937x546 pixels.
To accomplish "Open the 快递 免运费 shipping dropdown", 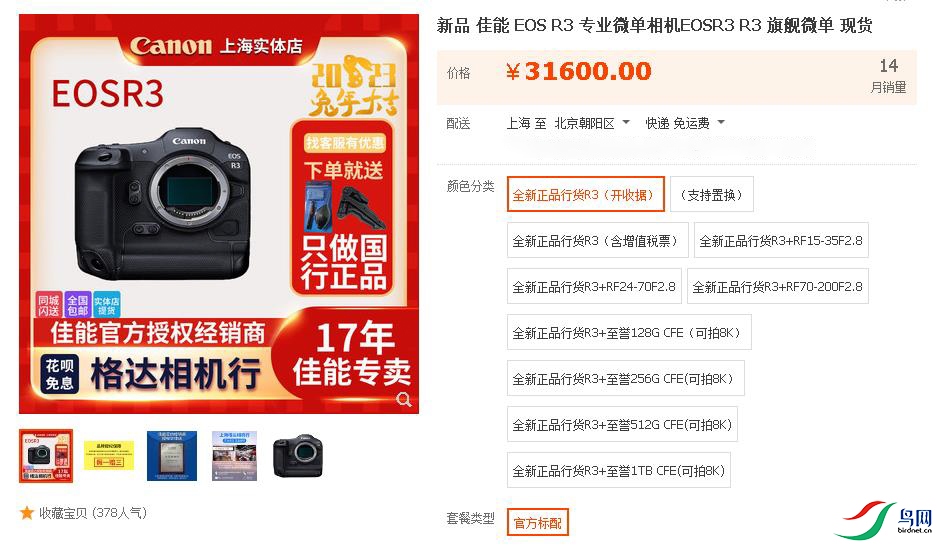I will pyautogui.click(x=685, y=123).
